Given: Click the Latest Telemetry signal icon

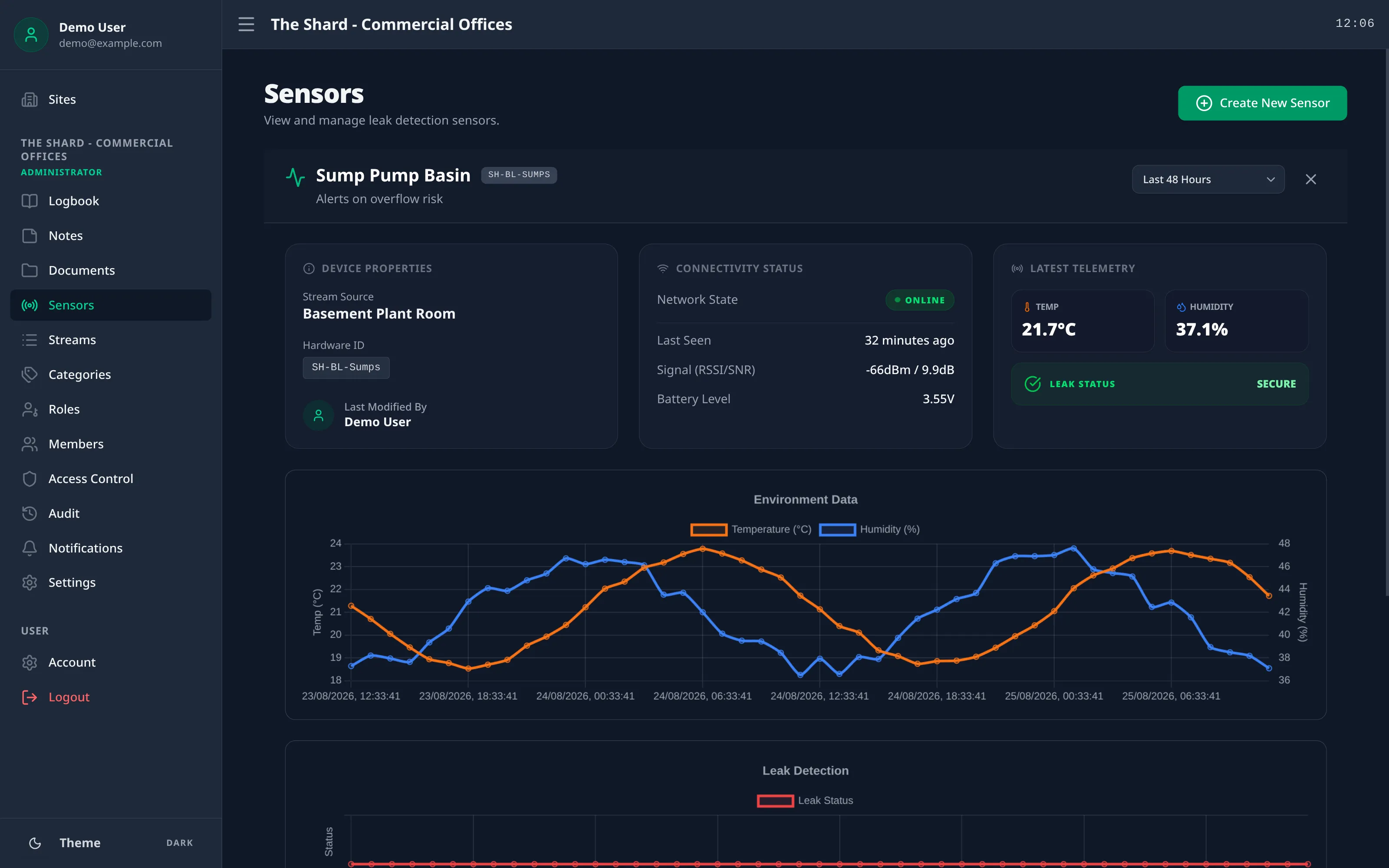Looking at the screenshot, I should click(x=1017, y=269).
